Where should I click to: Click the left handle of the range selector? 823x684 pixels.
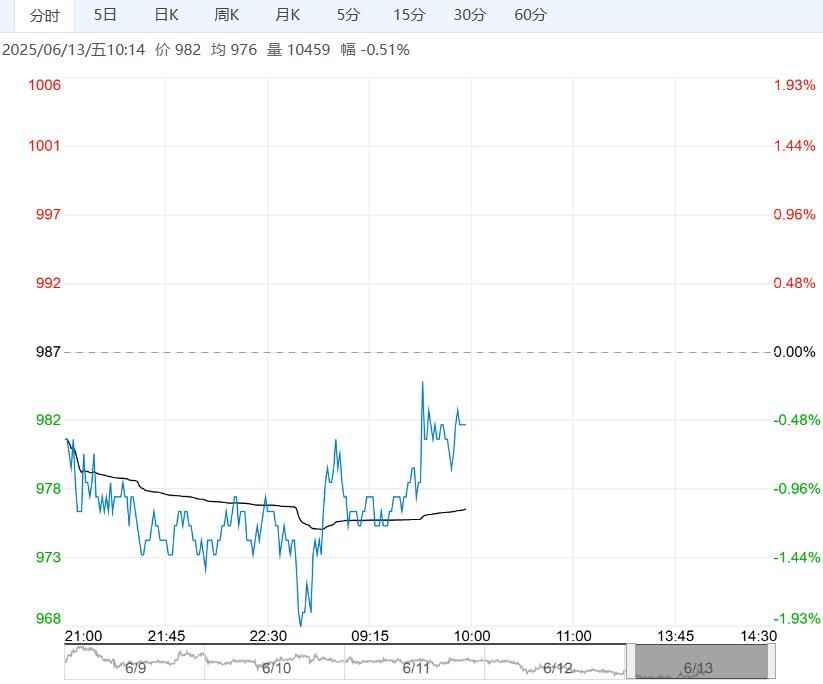(631, 662)
